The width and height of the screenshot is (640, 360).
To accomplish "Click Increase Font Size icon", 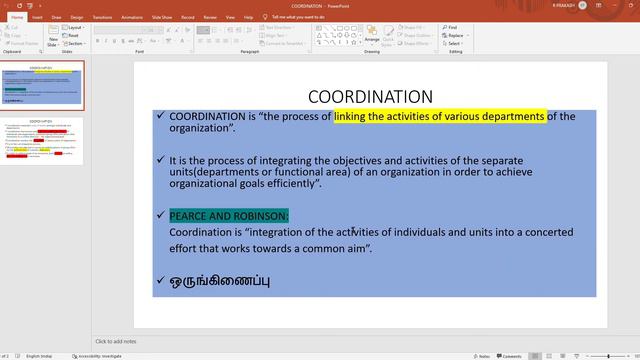I will pyautogui.click(x=169, y=30).
